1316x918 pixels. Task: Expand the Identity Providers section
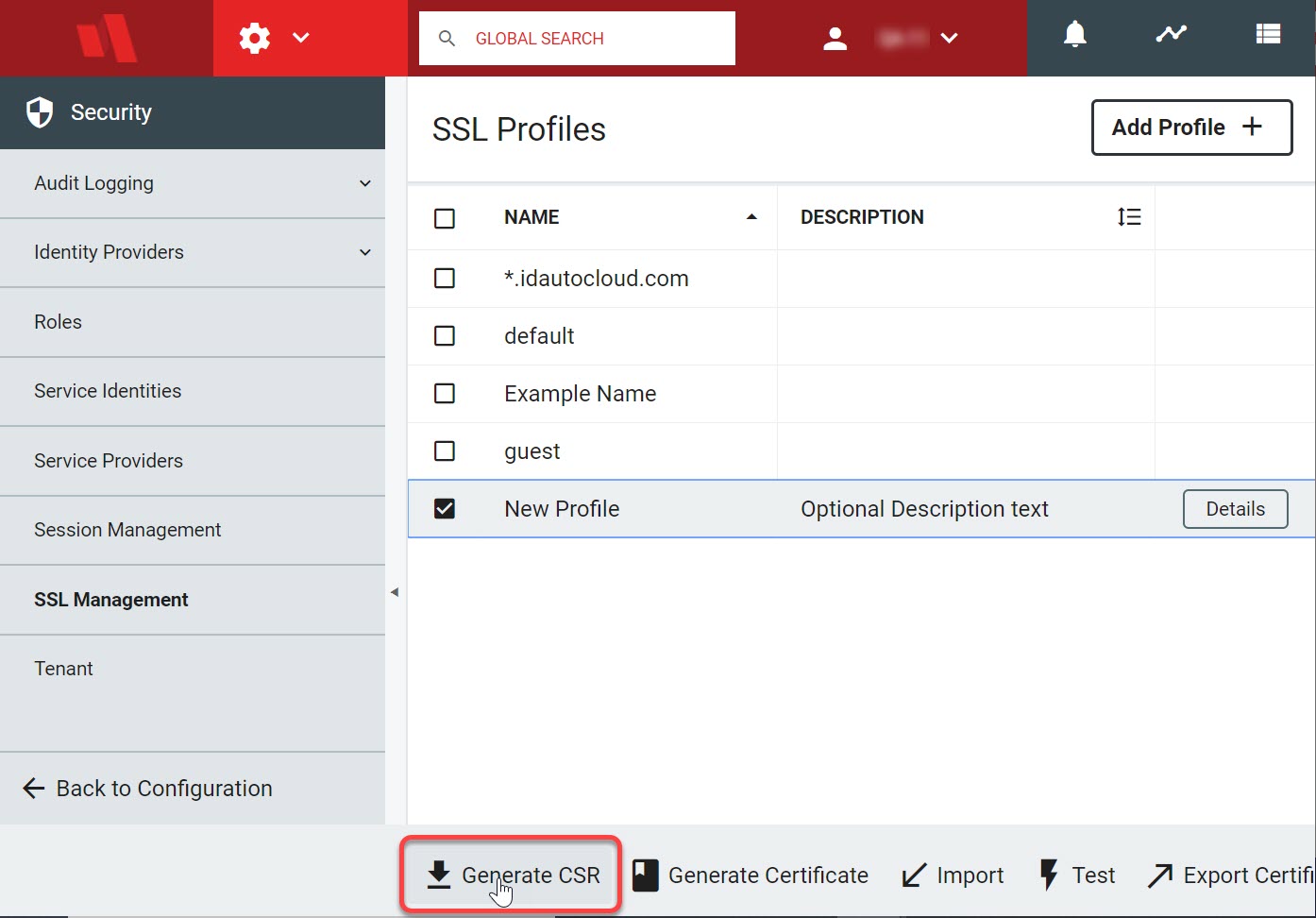point(365,252)
